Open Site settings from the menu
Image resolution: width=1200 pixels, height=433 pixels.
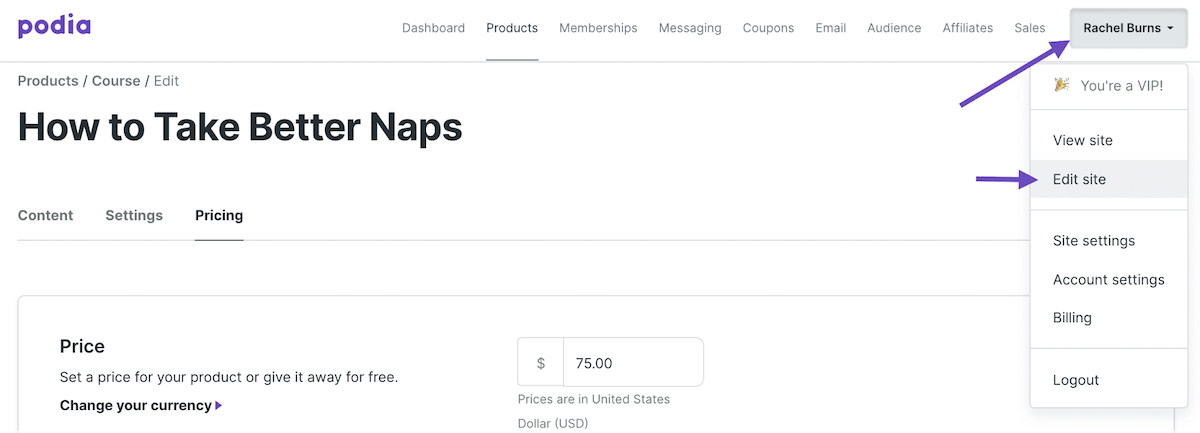pos(1093,241)
